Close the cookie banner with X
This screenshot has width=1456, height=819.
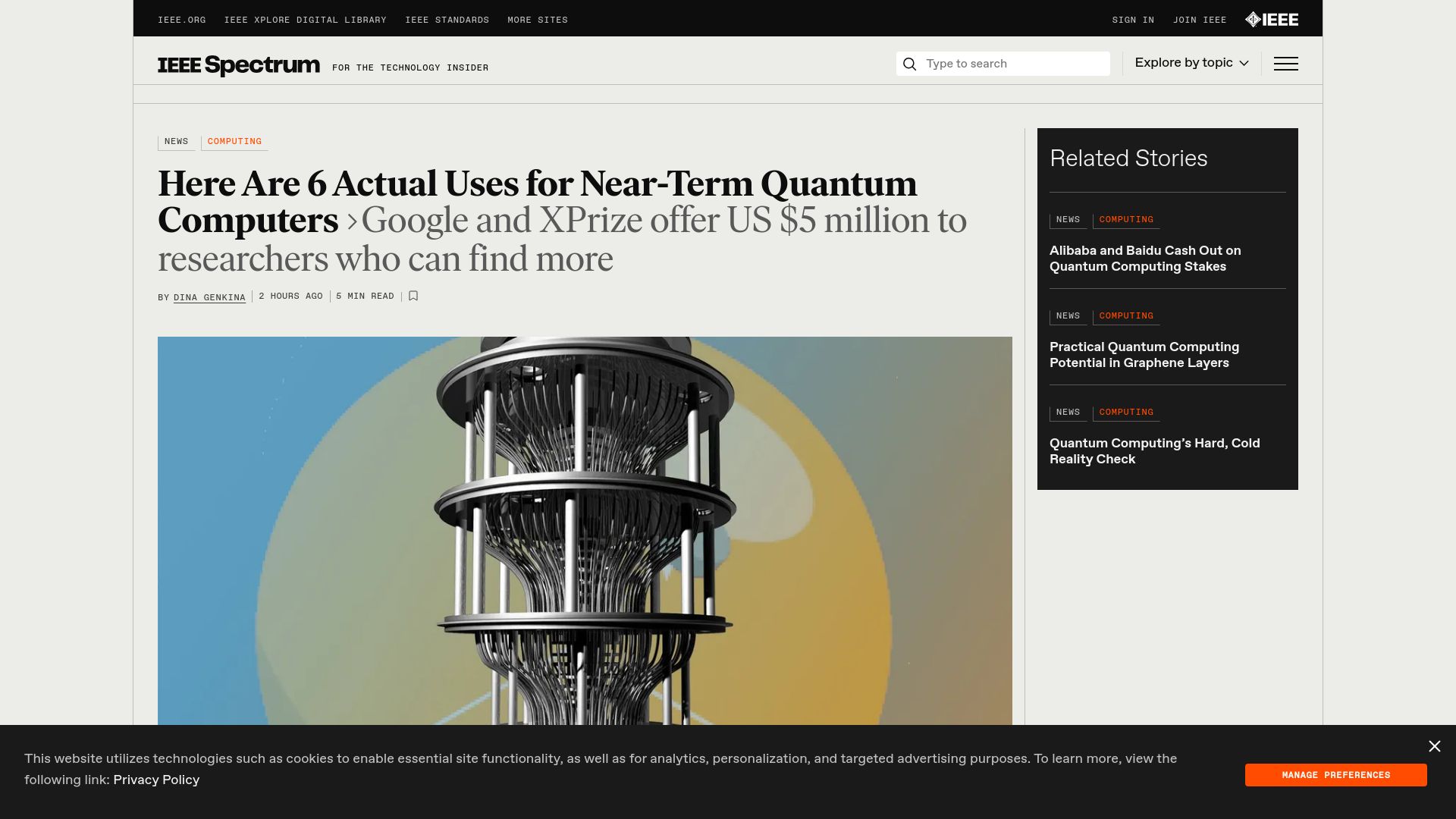[1434, 746]
